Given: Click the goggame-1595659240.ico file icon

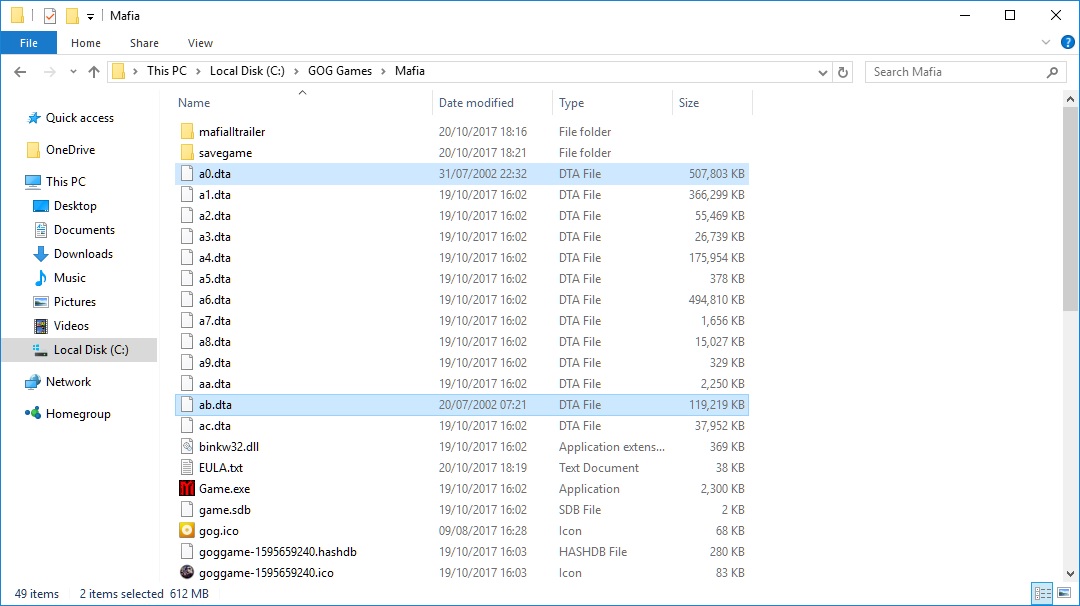Looking at the screenshot, I should tap(187, 572).
